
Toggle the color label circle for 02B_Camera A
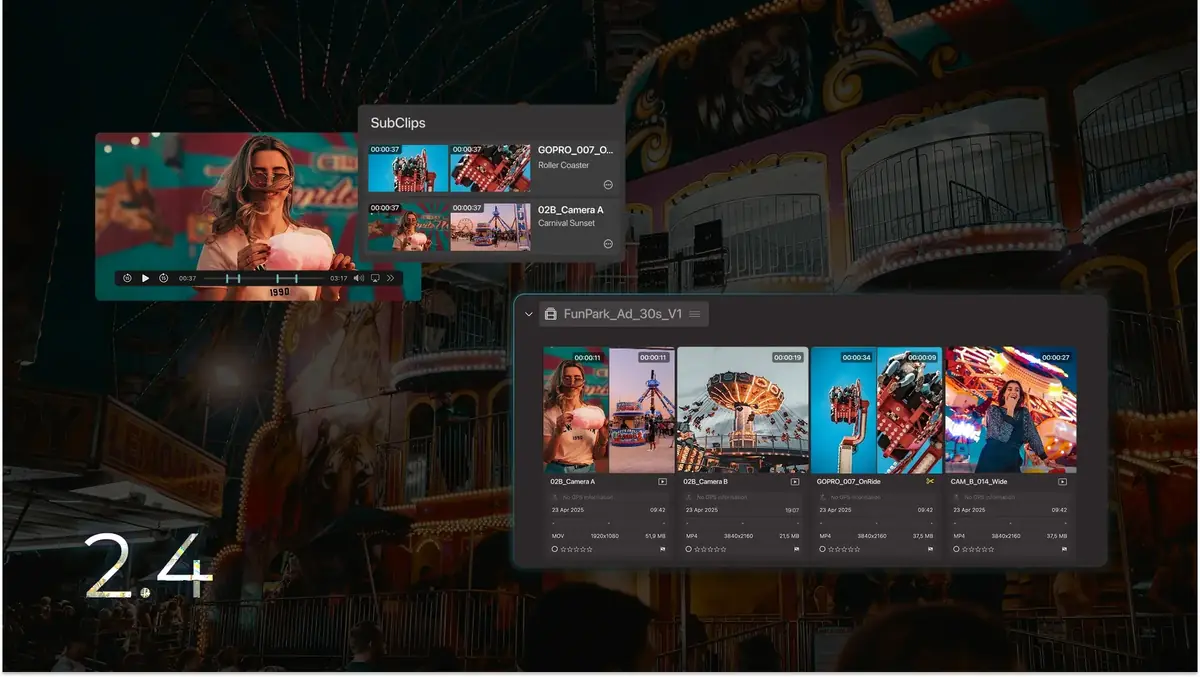pyautogui.click(x=555, y=549)
